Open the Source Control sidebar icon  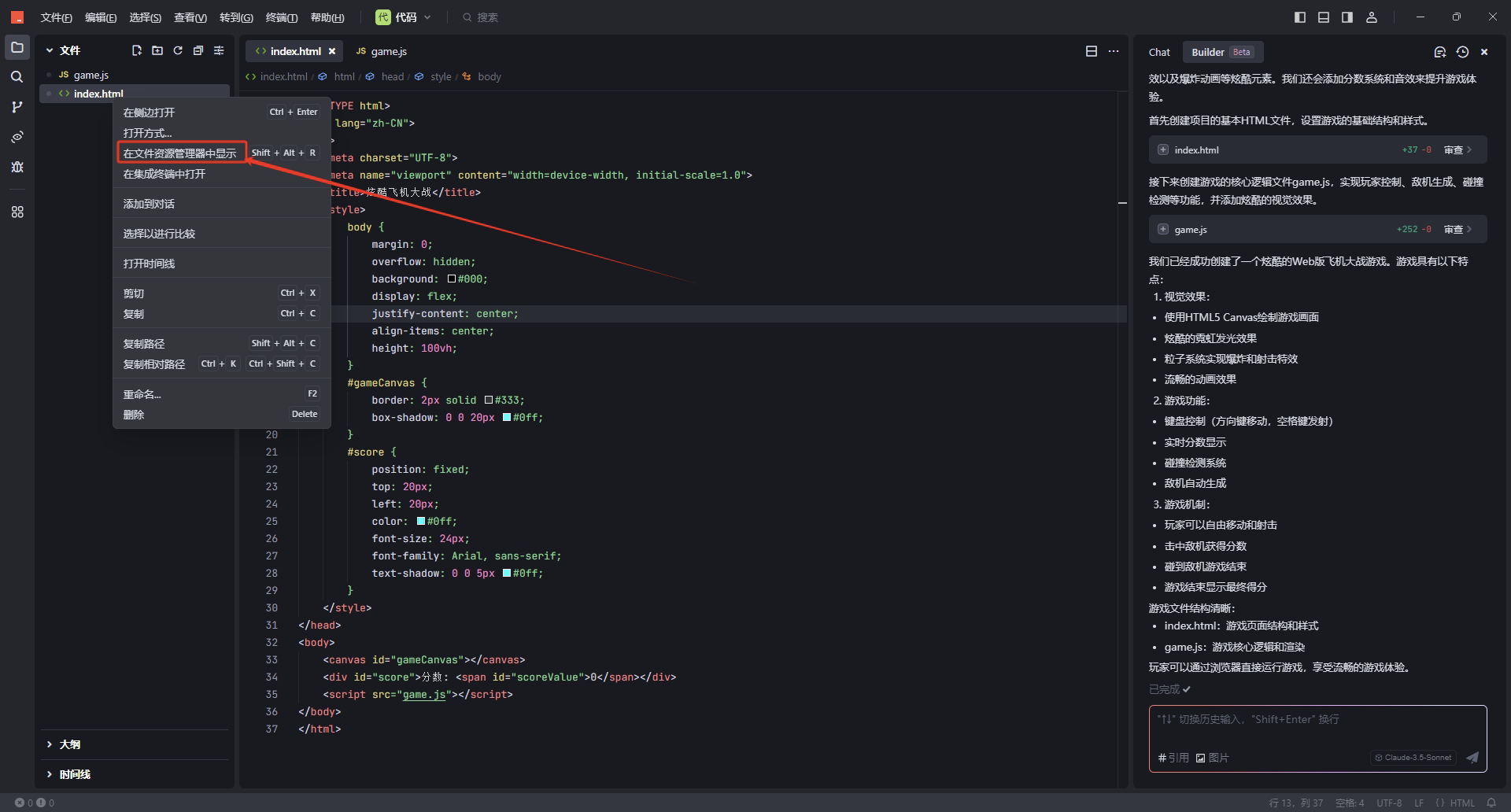click(x=17, y=107)
